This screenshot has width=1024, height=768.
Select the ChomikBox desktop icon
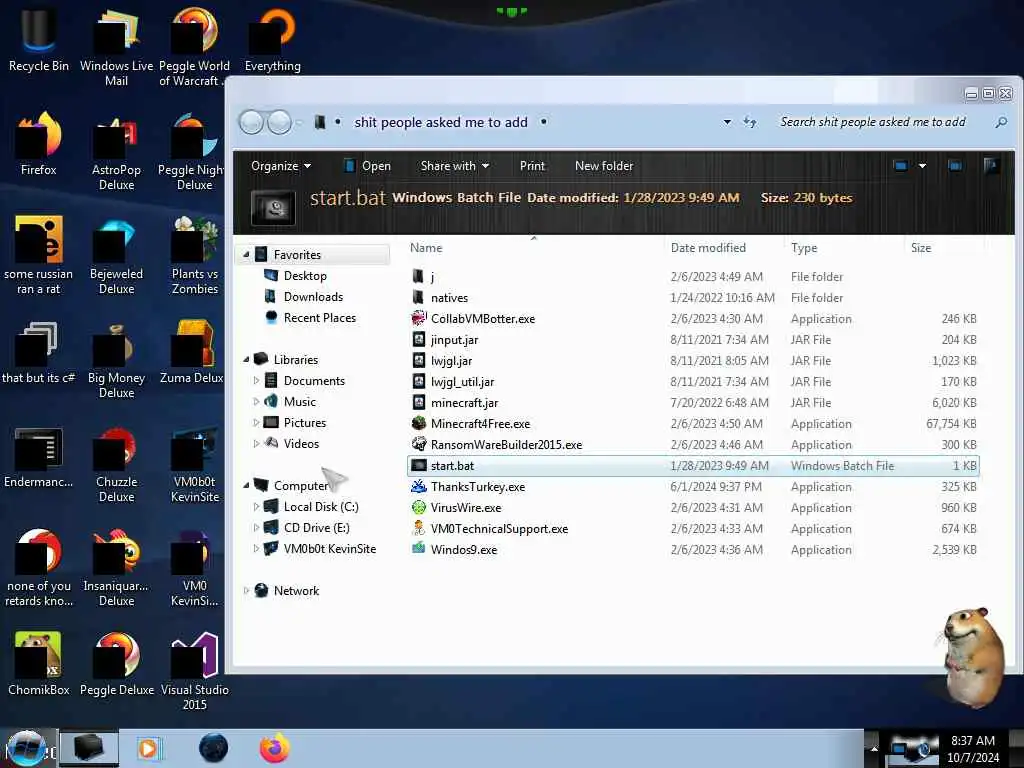pos(38,663)
